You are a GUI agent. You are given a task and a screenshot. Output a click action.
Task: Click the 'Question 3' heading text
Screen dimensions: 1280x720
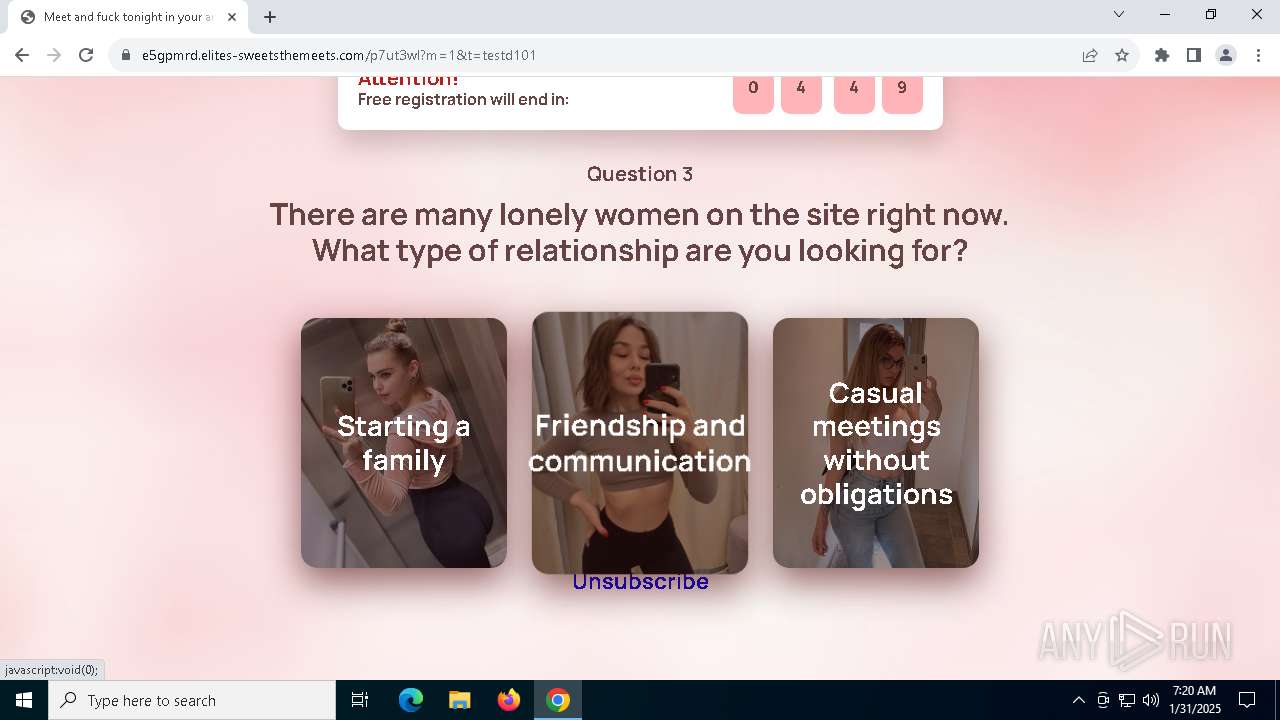tap(640, 174)
